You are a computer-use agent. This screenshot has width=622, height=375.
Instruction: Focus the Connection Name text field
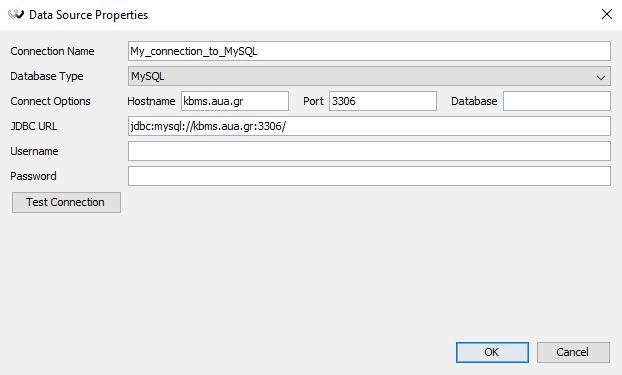point(369,51)
